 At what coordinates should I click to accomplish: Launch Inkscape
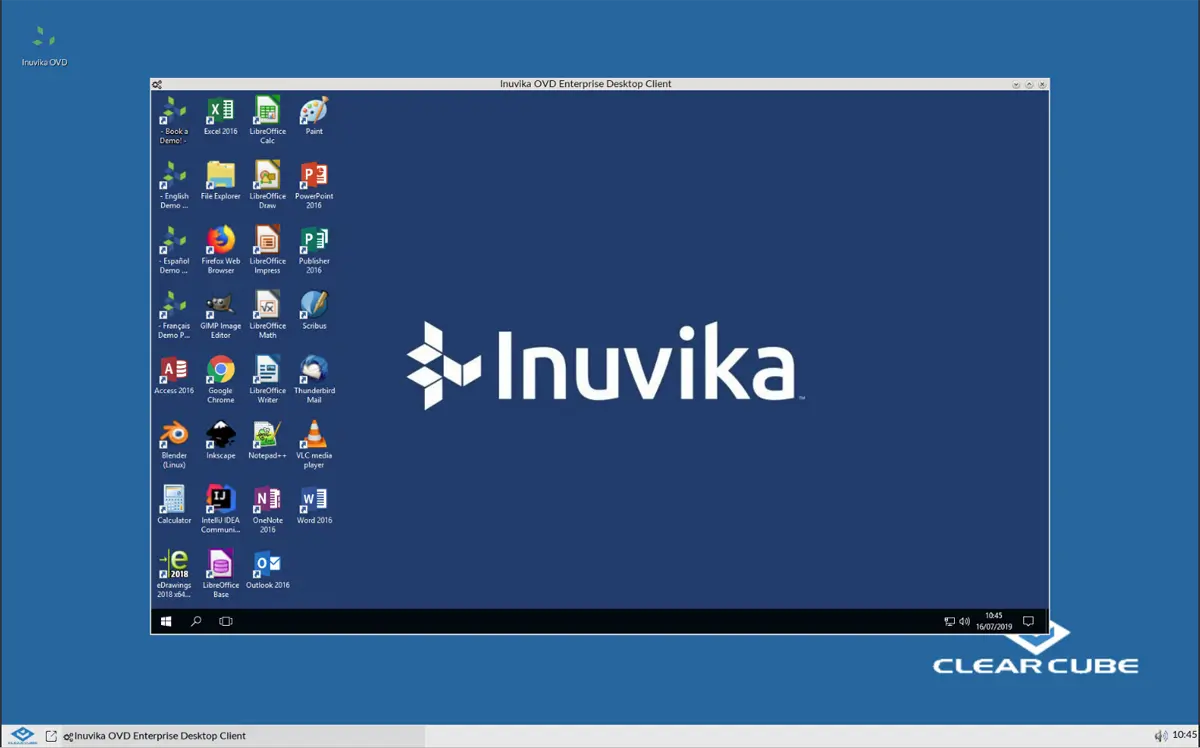pyautogui.click(x=220, y=441)
